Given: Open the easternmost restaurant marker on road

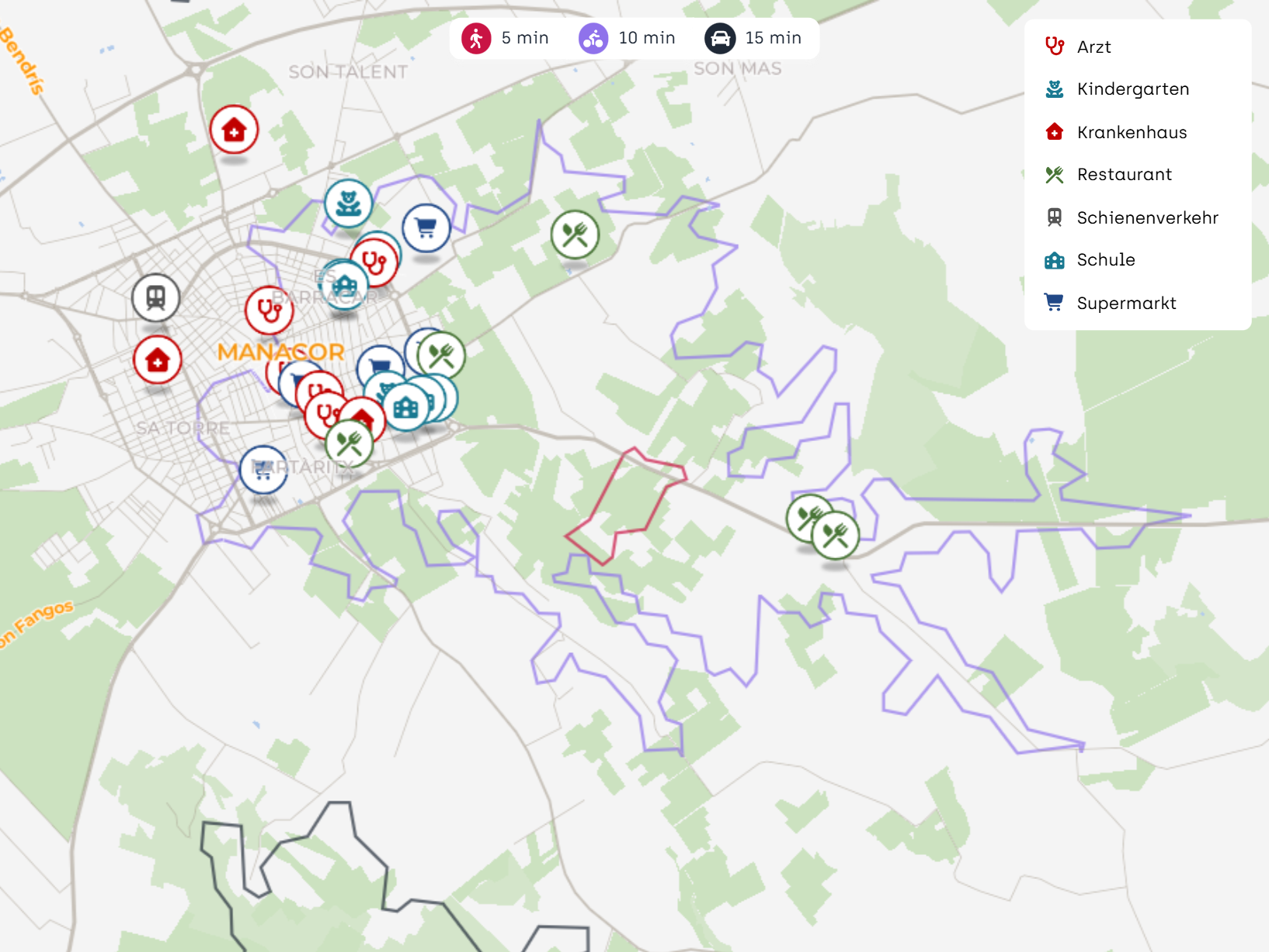Looking at the screenshot, I should tap(836, 535).
